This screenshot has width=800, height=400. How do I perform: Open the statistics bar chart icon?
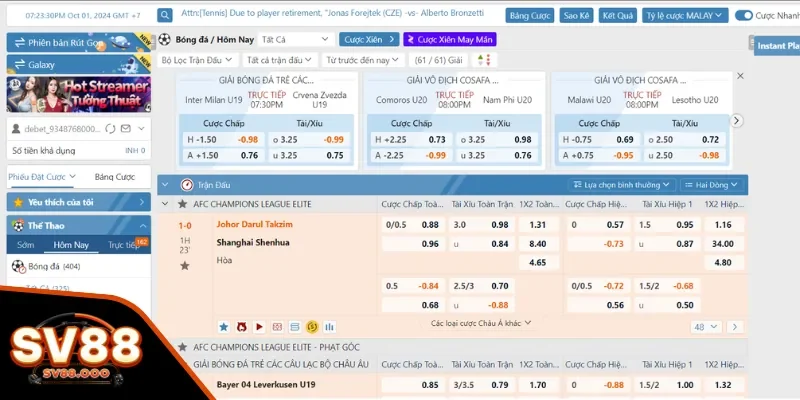click(x=330, y=327)
